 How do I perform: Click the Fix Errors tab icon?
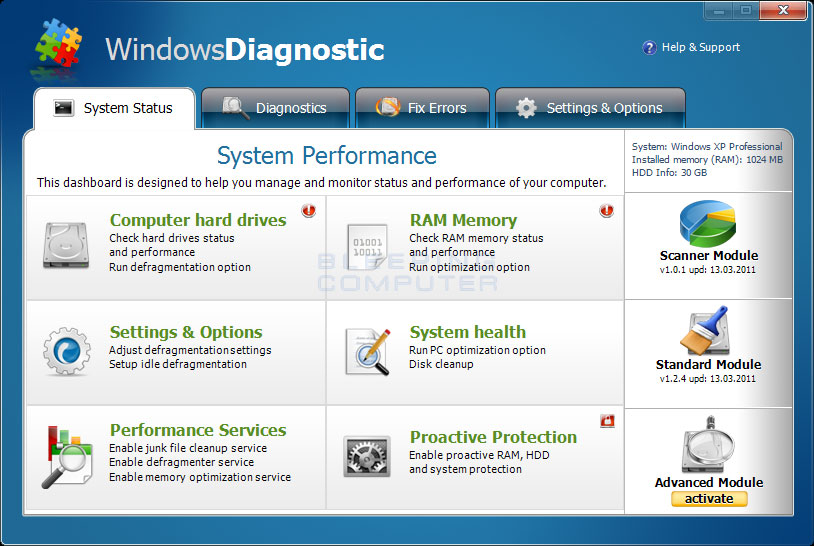click(388, 107)
